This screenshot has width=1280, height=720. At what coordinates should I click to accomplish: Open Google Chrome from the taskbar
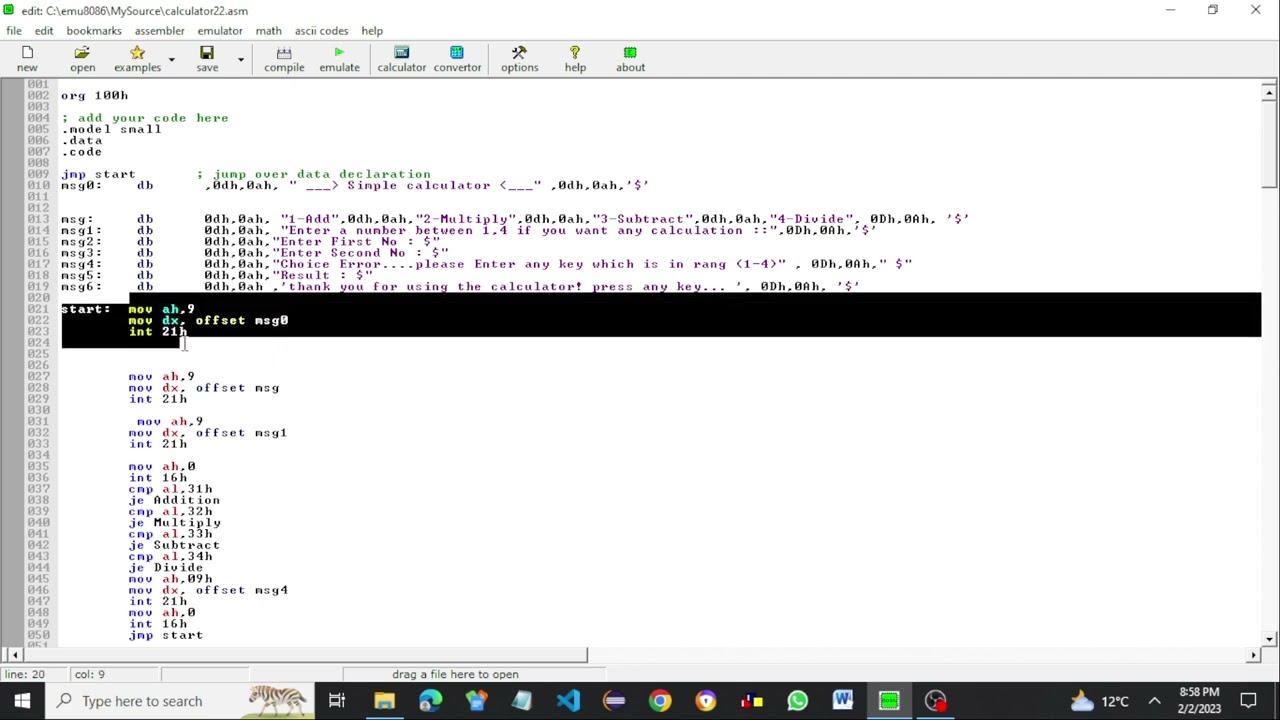click(x=660, y=701)
